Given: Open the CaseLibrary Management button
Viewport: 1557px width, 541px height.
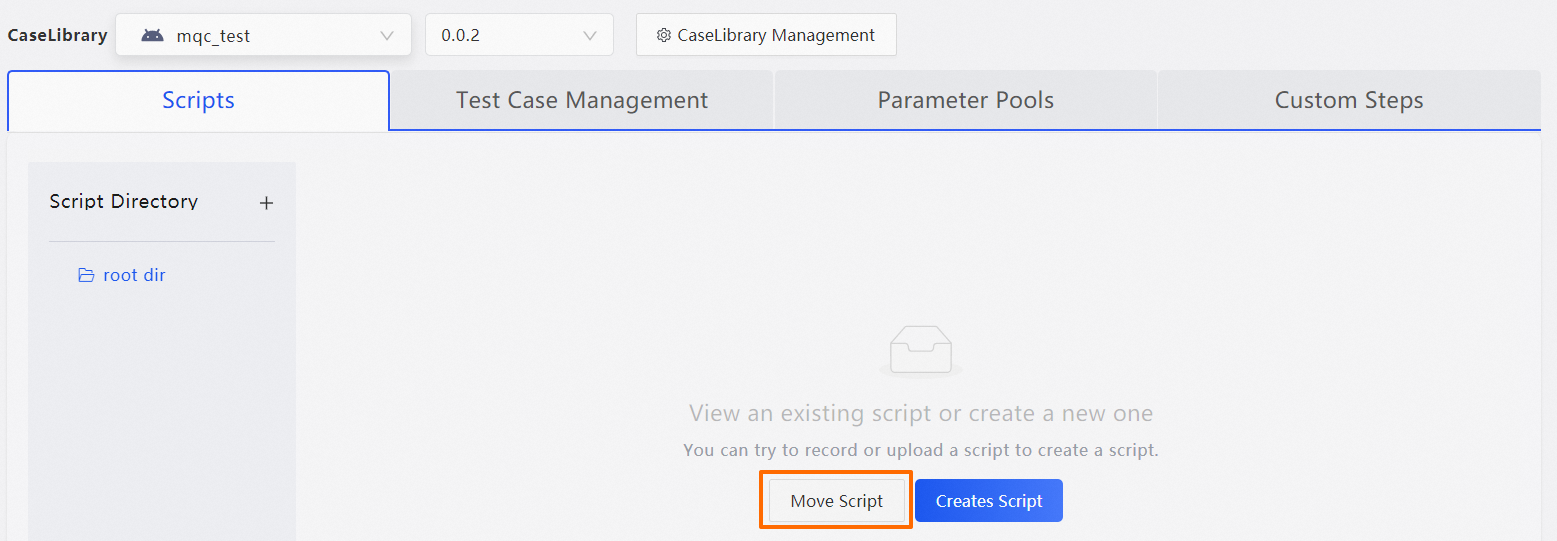Looking at the screenshot, I should [x=766, y=35].
